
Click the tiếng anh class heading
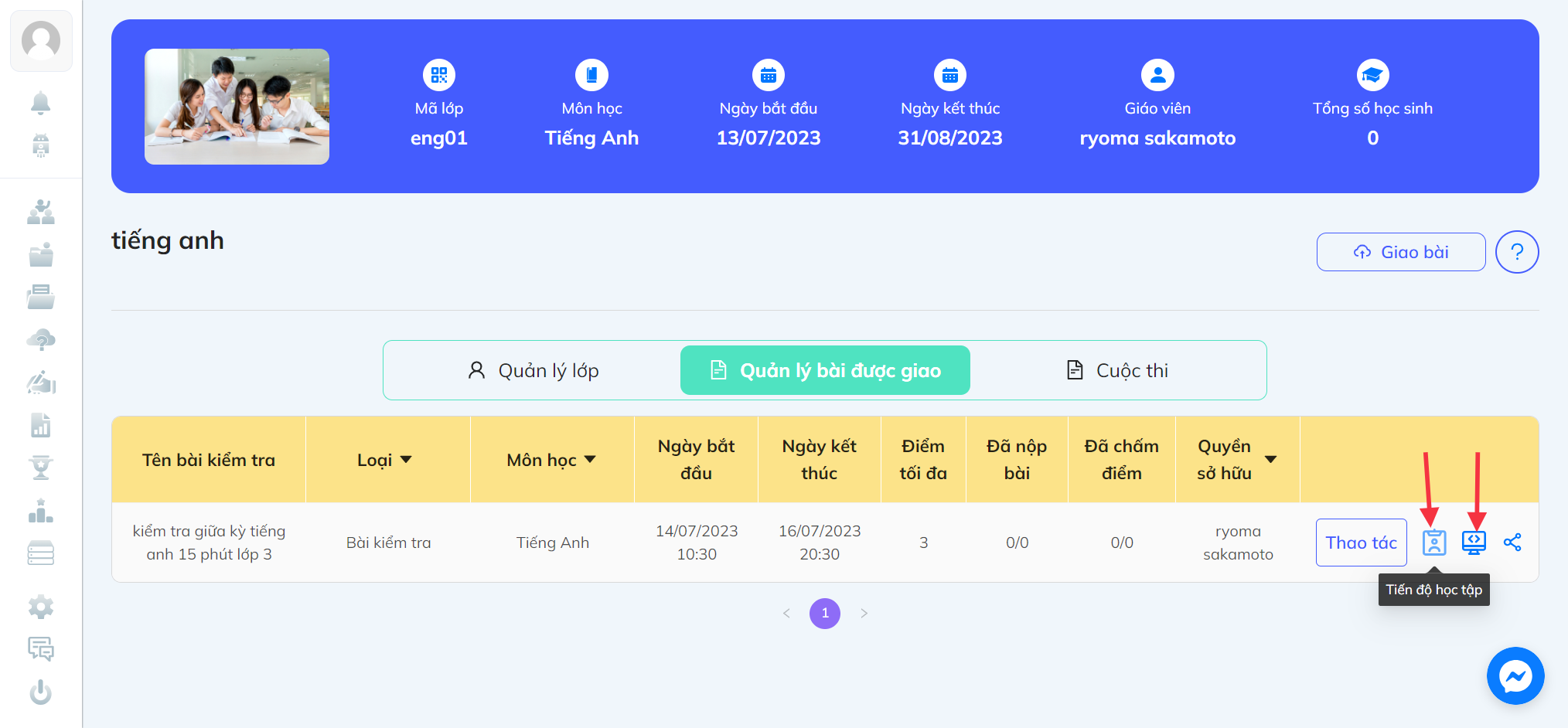click(x=168, y=241)
